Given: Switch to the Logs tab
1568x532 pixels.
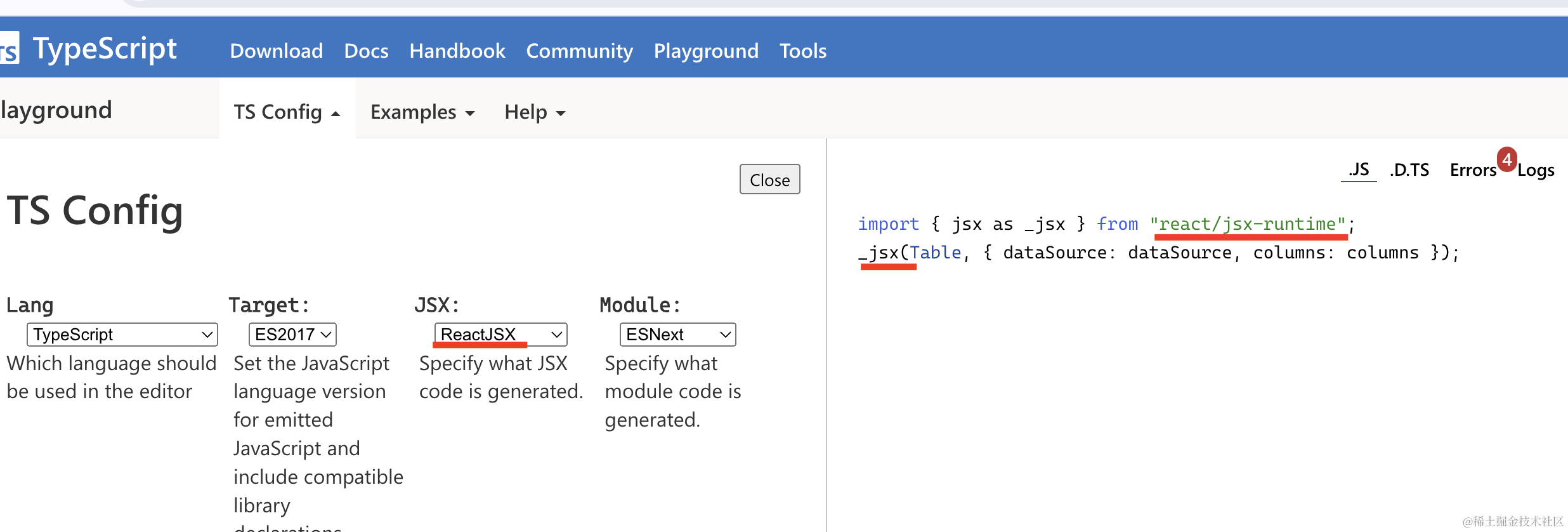Looking at the screenshot, I should point(1536,170).
